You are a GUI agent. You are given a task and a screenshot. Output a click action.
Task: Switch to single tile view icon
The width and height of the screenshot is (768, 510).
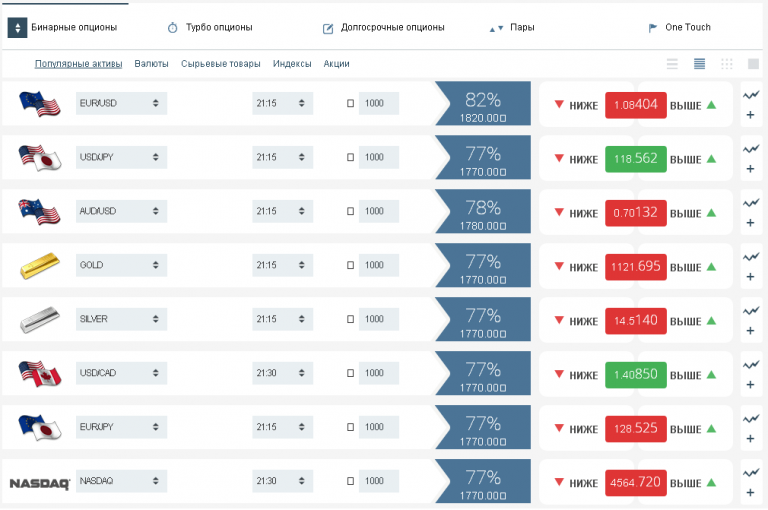pos(753,64)
